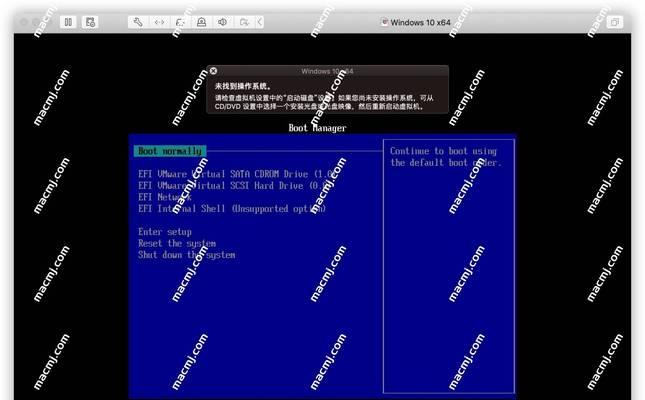Pause the virtual machine
645x400 pixels.
coord(68,22)
